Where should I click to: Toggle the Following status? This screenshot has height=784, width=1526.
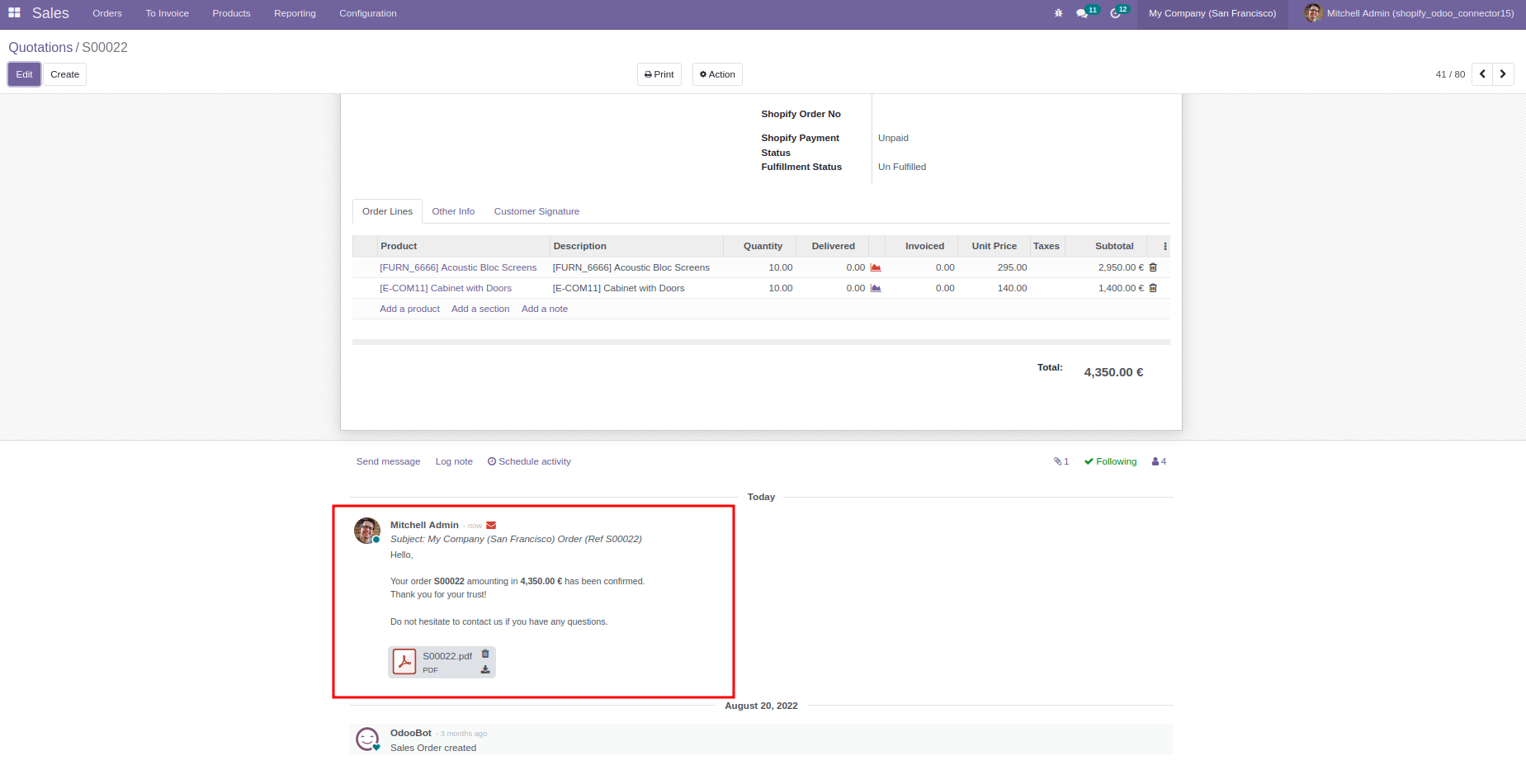(1110, 461)
